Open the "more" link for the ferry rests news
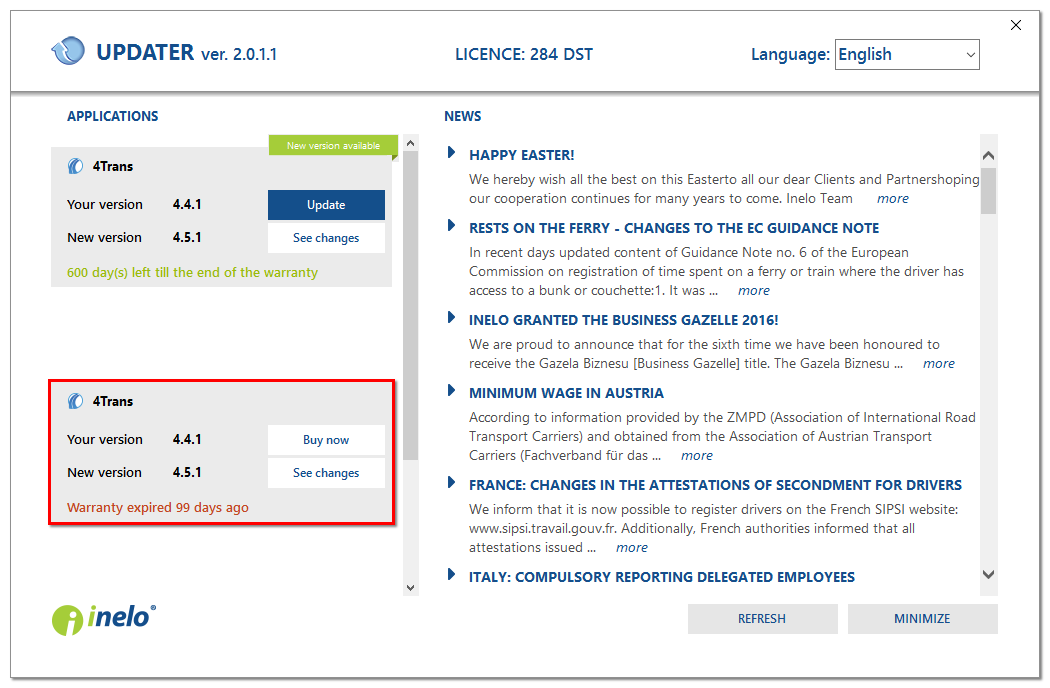 click(753, 291)
